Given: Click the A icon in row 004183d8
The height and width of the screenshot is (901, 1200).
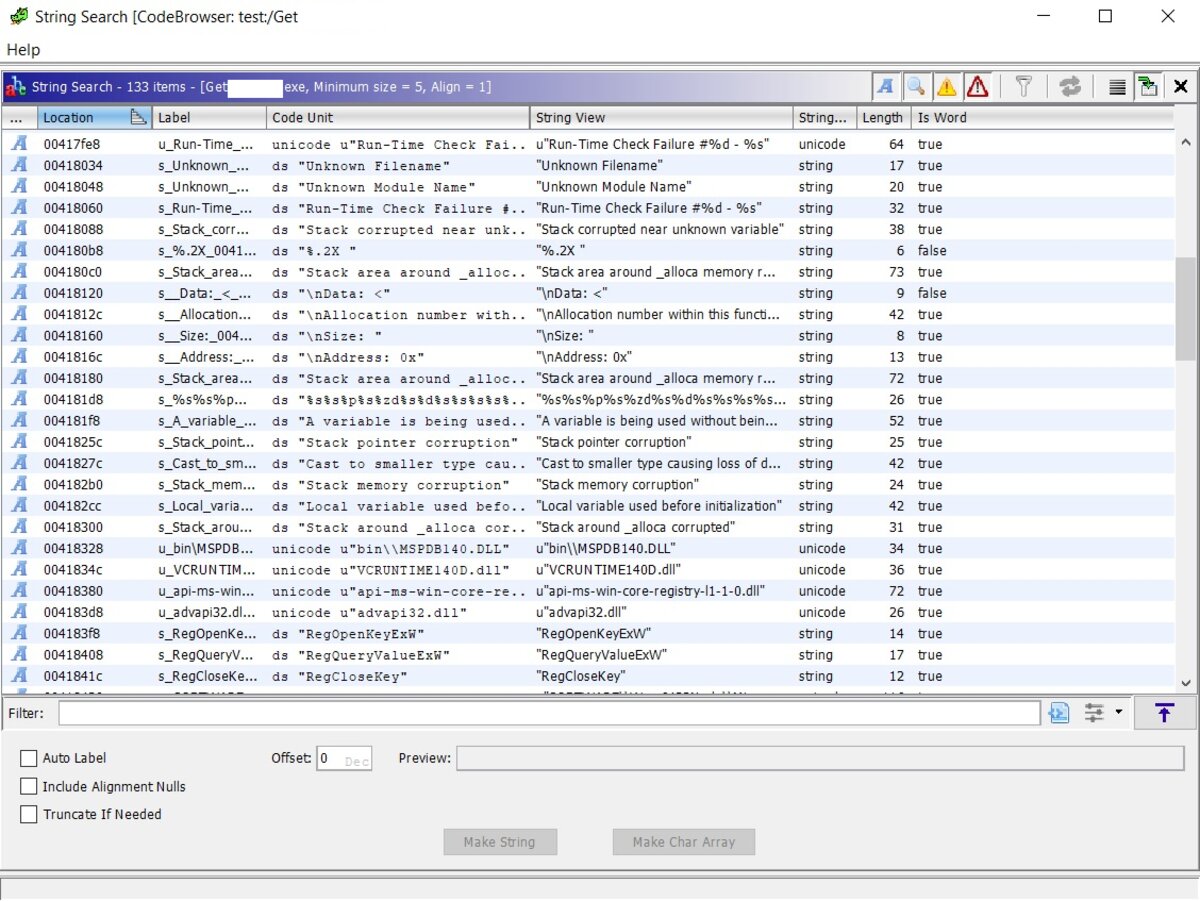Looking at the screenshot, I should pyautogui.click(x=19, y=612).
